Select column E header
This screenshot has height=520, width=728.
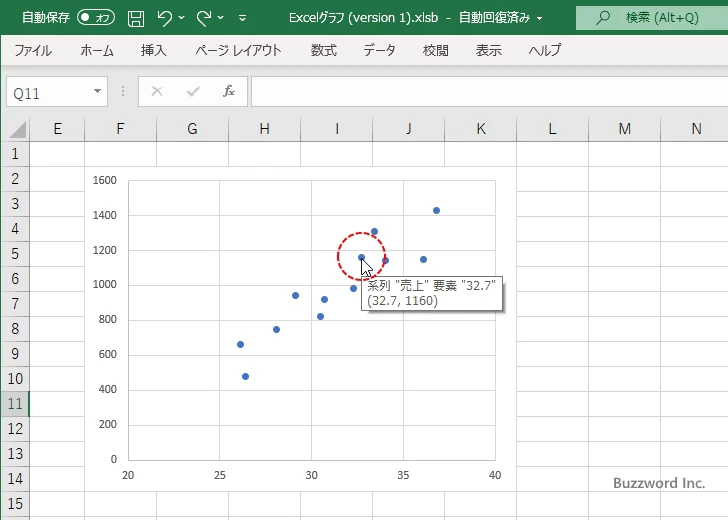(x=57, y=129)
